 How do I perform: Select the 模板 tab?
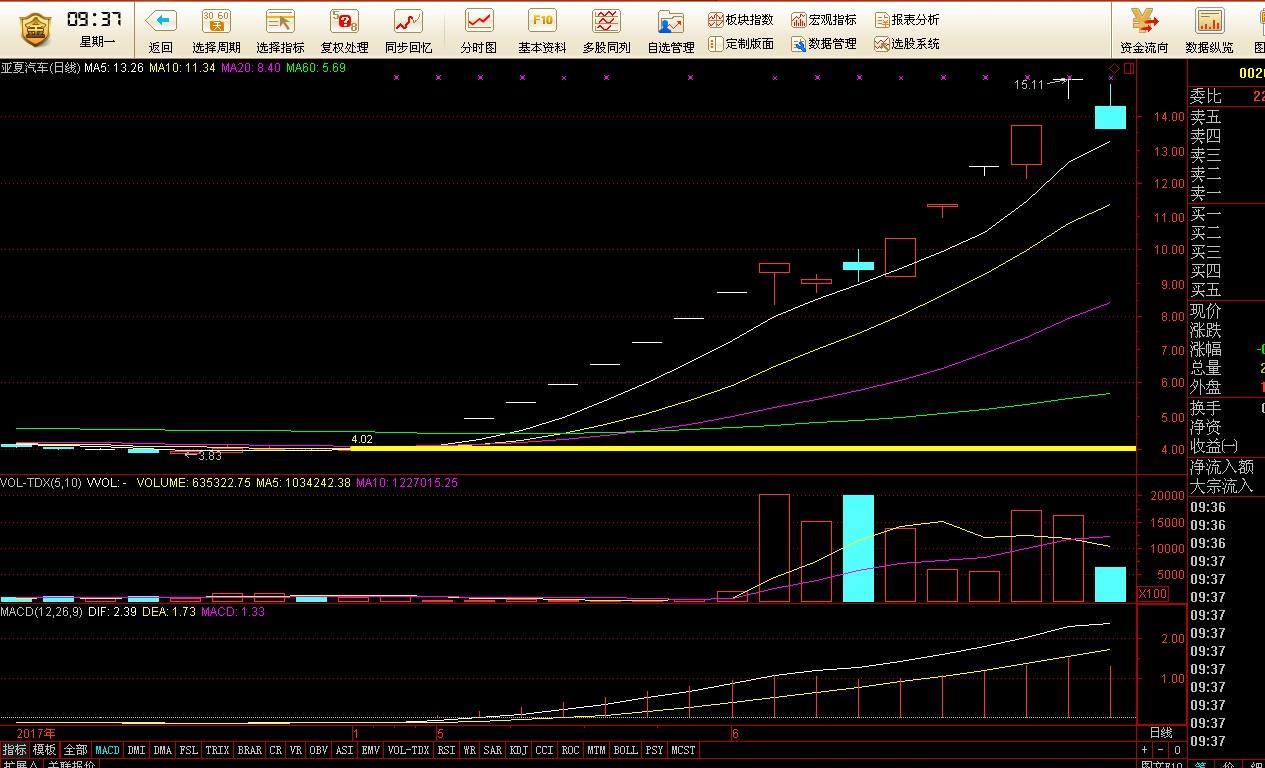(x=44, y=750)
